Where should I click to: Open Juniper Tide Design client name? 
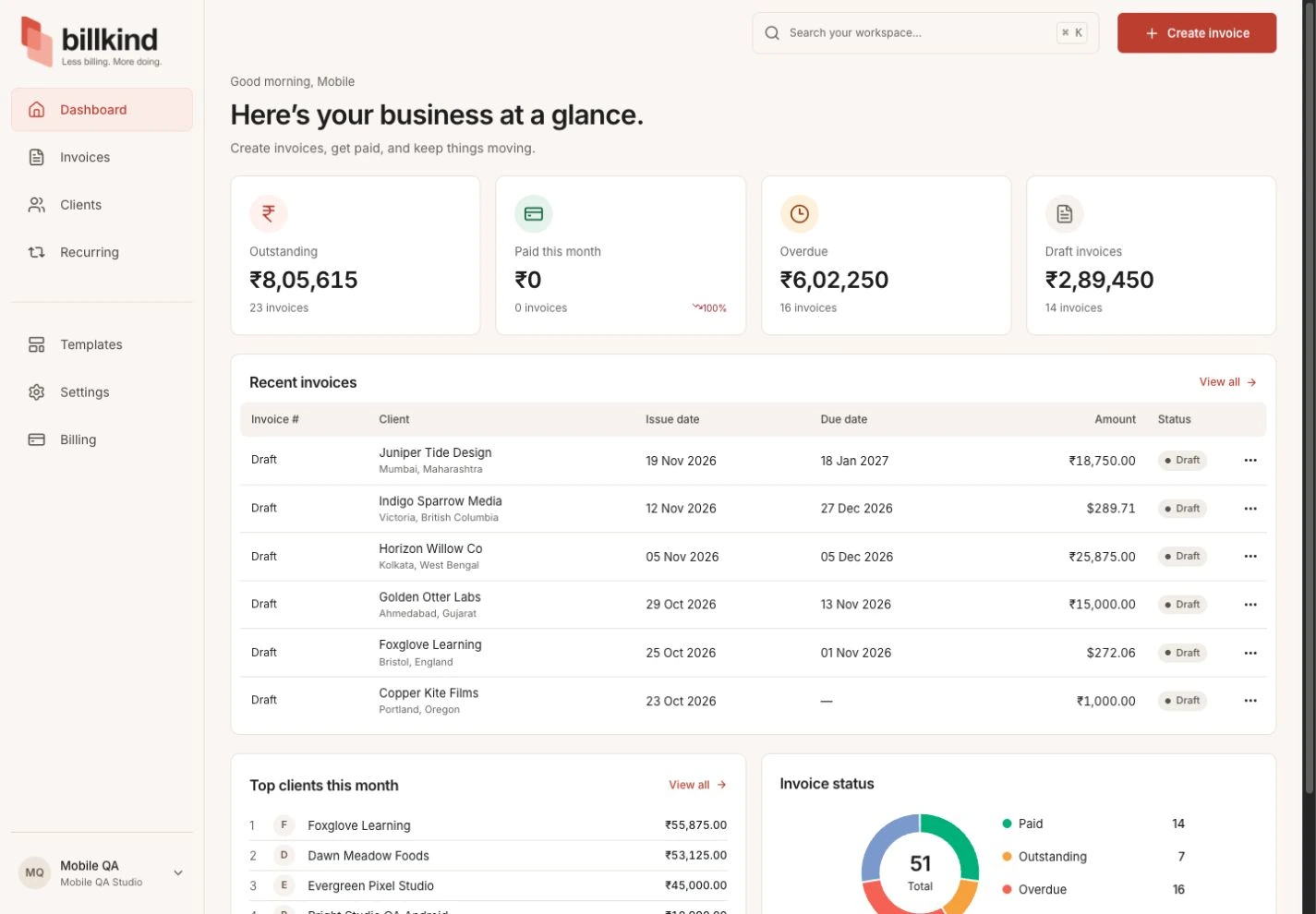tap(435, 452)
